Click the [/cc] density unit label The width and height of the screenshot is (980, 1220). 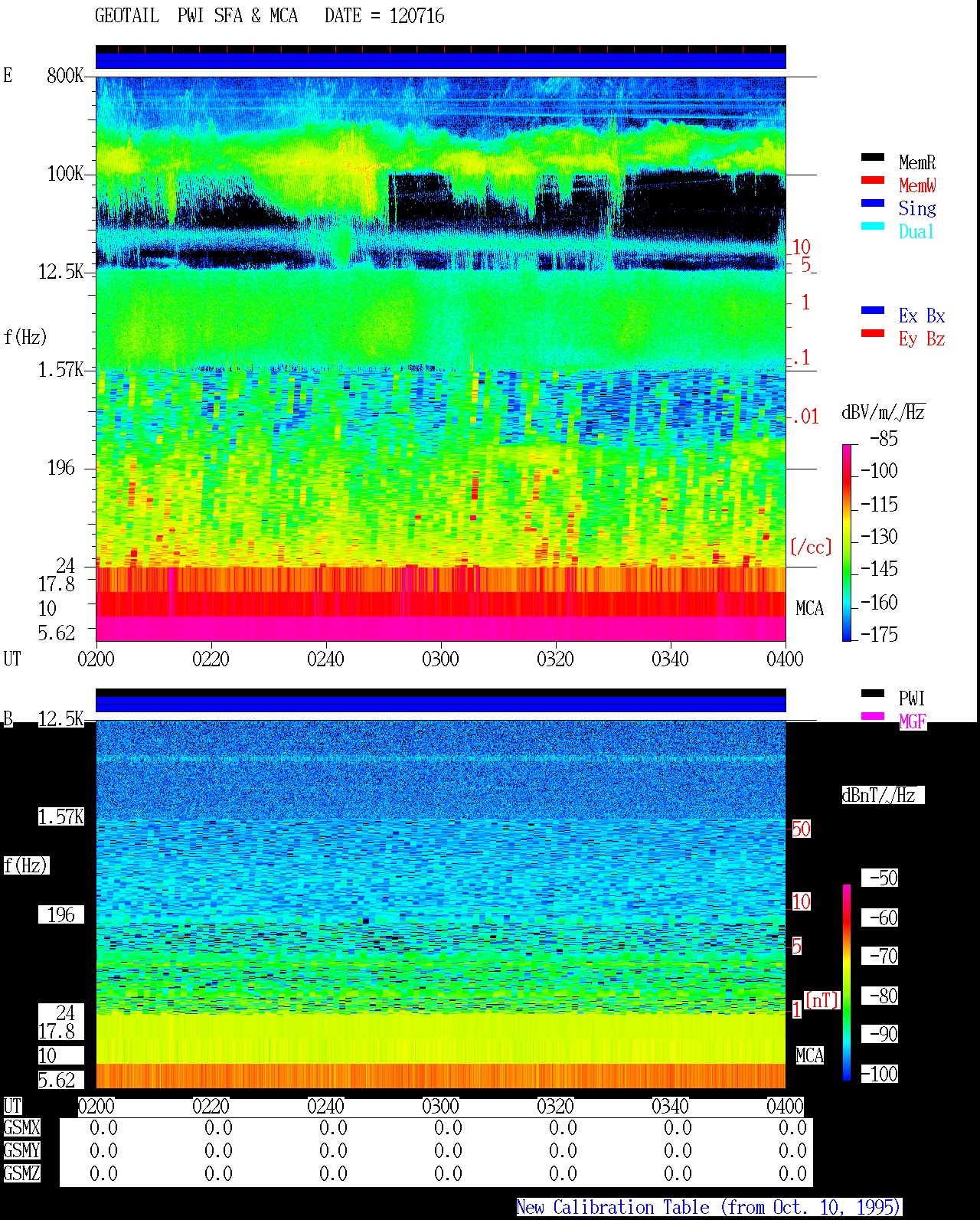(x=811, y=547)
